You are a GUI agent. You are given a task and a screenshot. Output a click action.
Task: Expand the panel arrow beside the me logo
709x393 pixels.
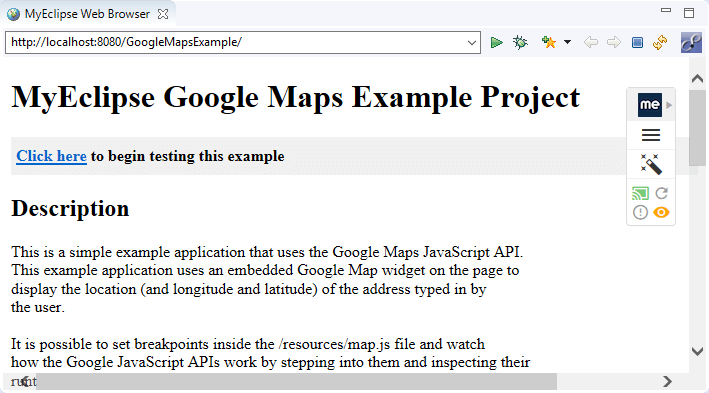[x=669, y=105]
